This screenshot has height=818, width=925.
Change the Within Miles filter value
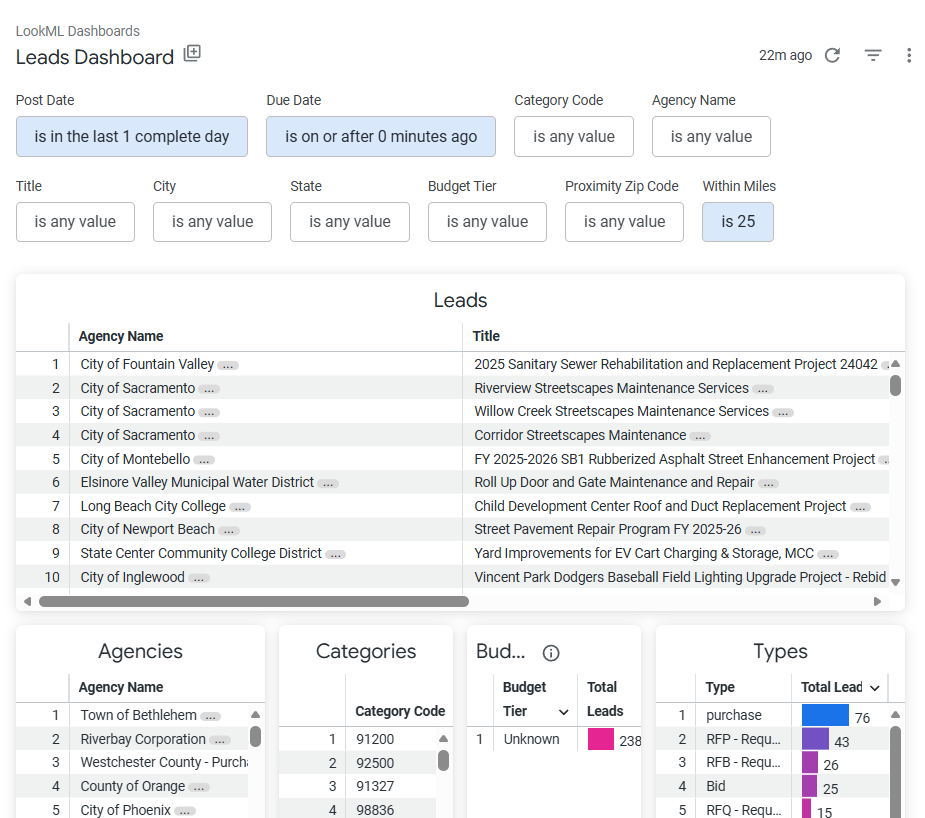(x=737, y=222)
